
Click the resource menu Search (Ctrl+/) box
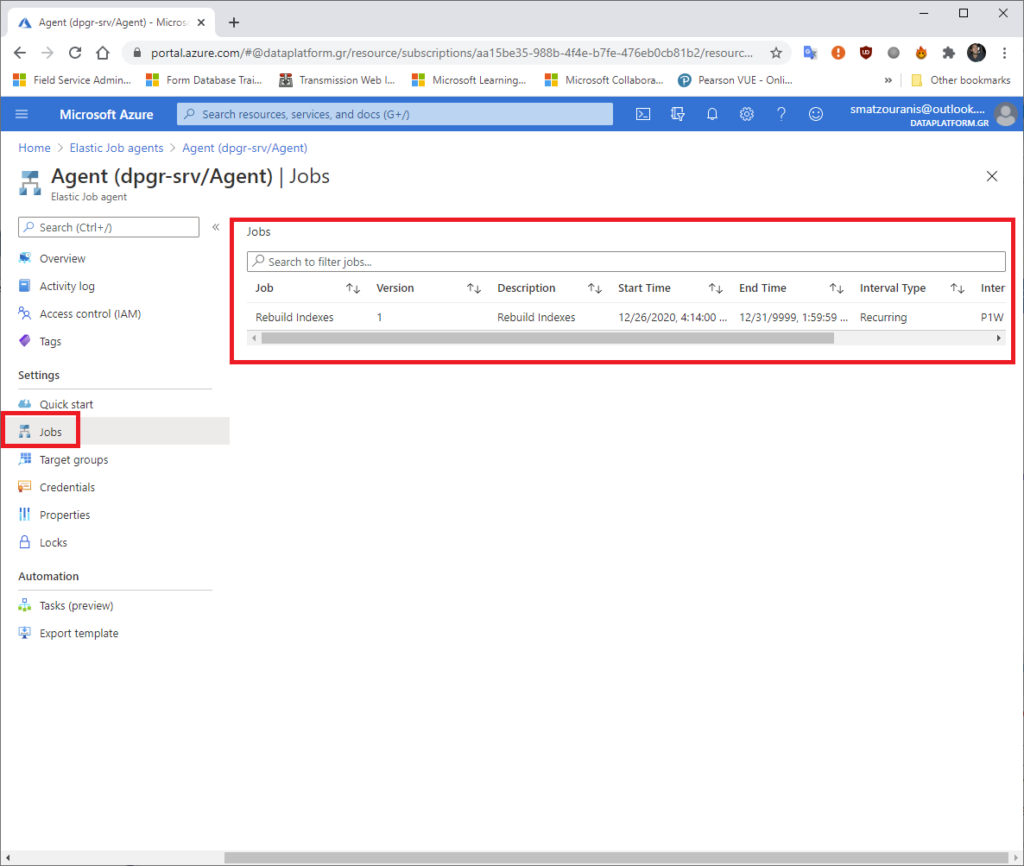pos(109,227)
